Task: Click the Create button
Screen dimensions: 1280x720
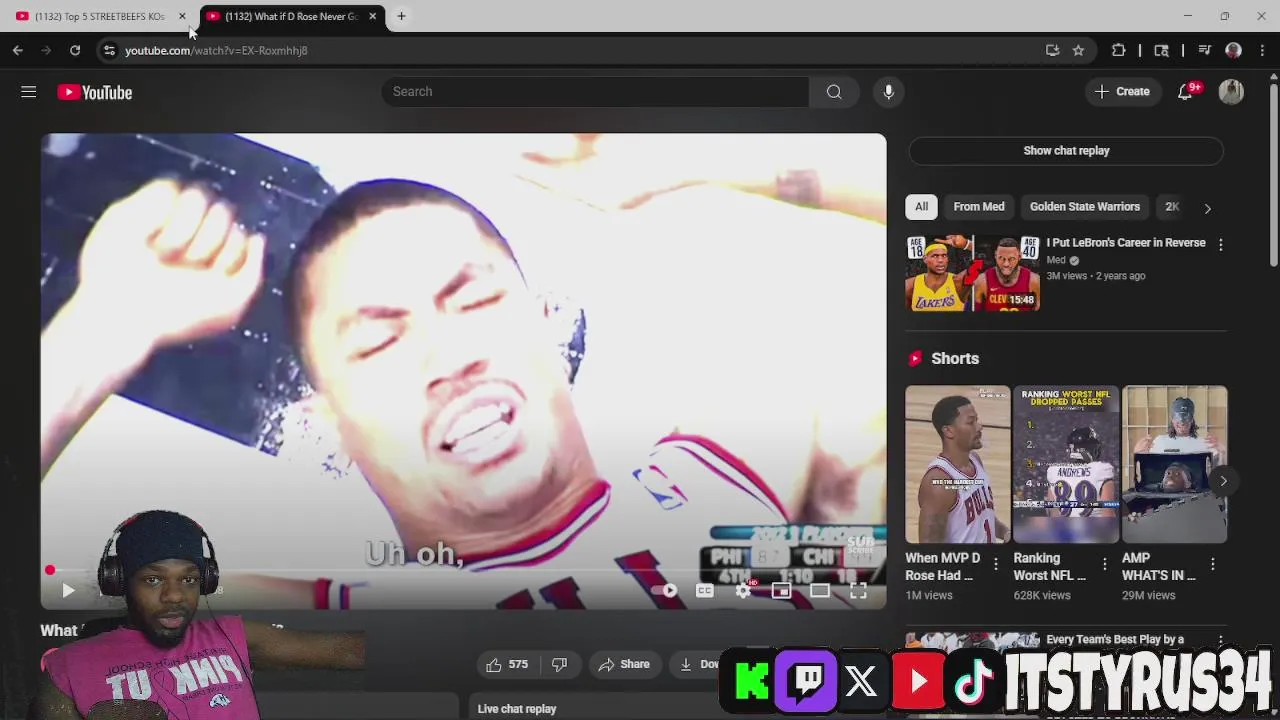Action: pos(1122,92)
